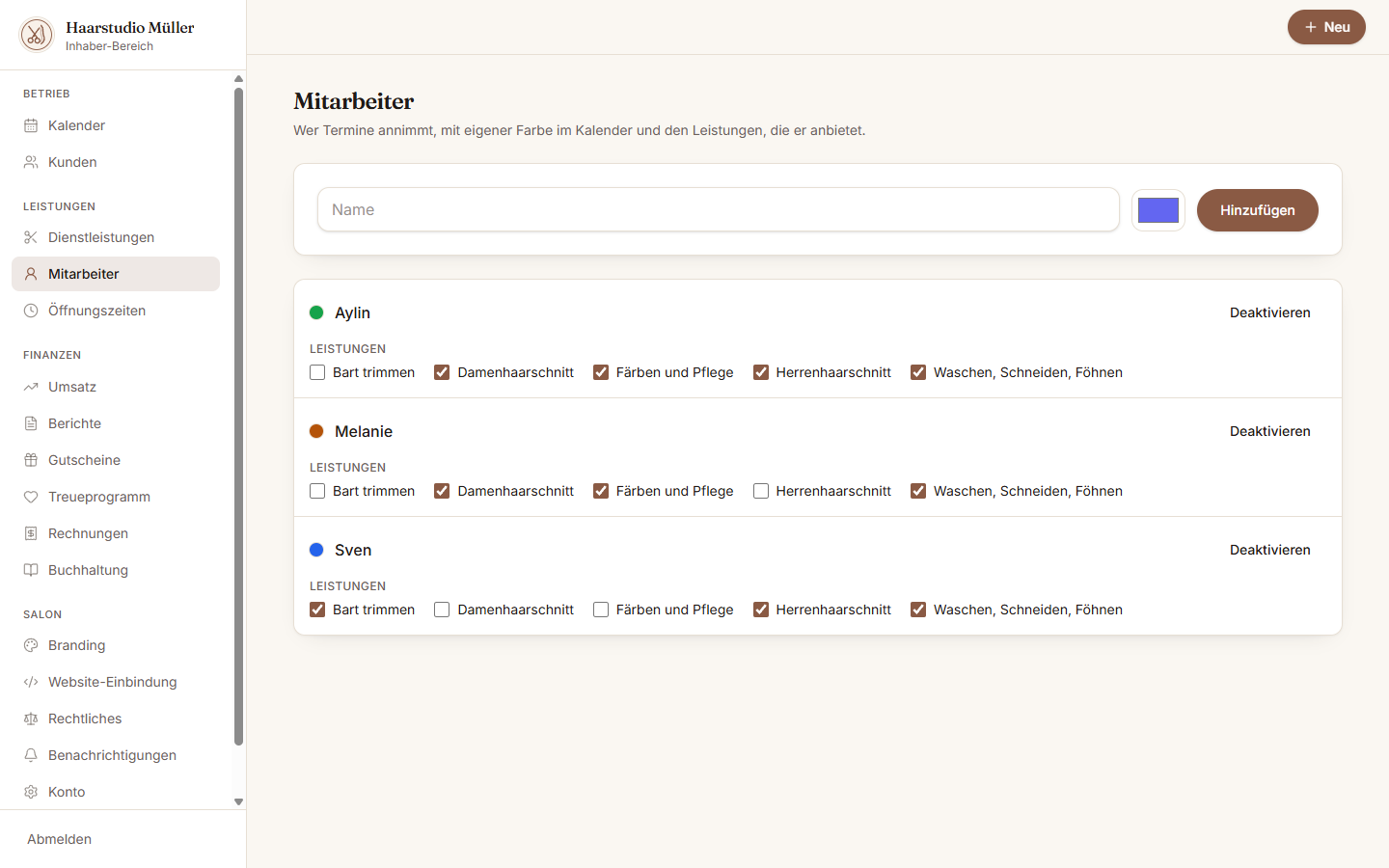Click Melanie's orange color dot
This screenshot has width=1389, height=868.
[x=316, y=431]
